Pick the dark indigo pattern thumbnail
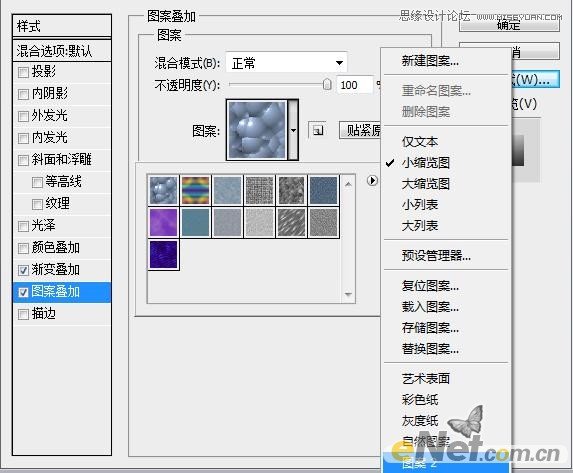 tap(163, 255)
